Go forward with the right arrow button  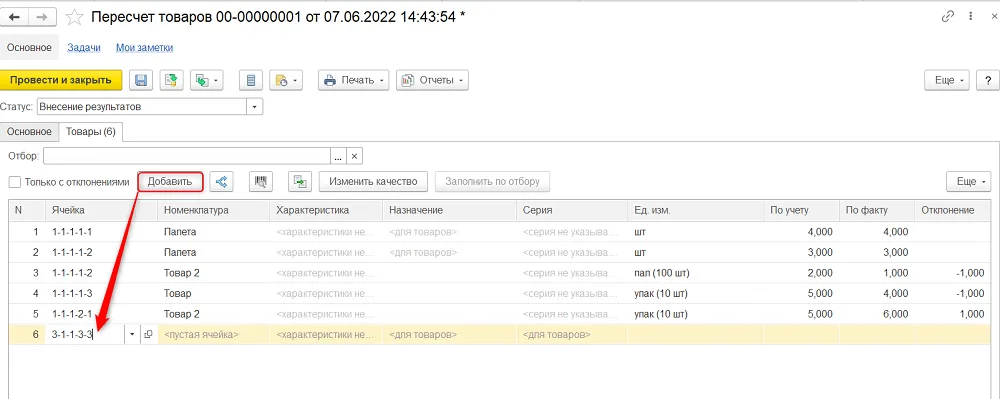(x=41, y=17)
